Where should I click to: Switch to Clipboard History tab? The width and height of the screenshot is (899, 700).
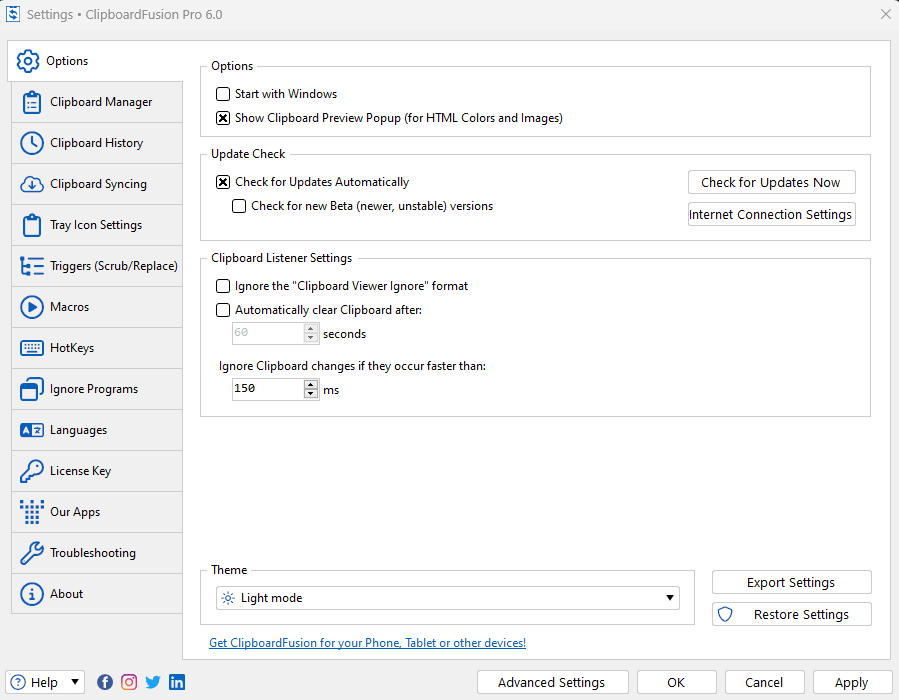[x=97, y=143]
